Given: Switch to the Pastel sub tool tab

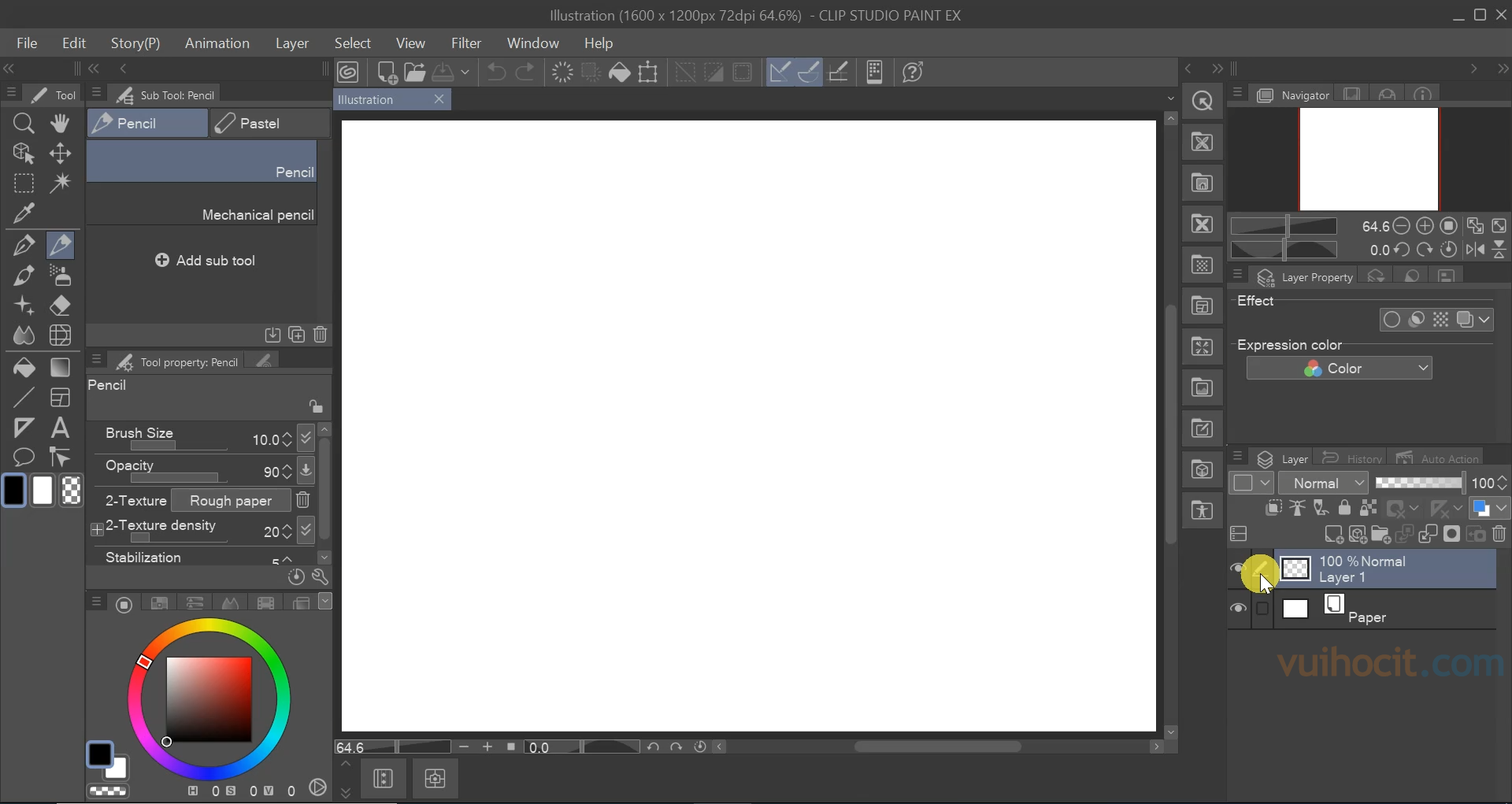Looking at the screenshot, I should [x=269, y=124].
